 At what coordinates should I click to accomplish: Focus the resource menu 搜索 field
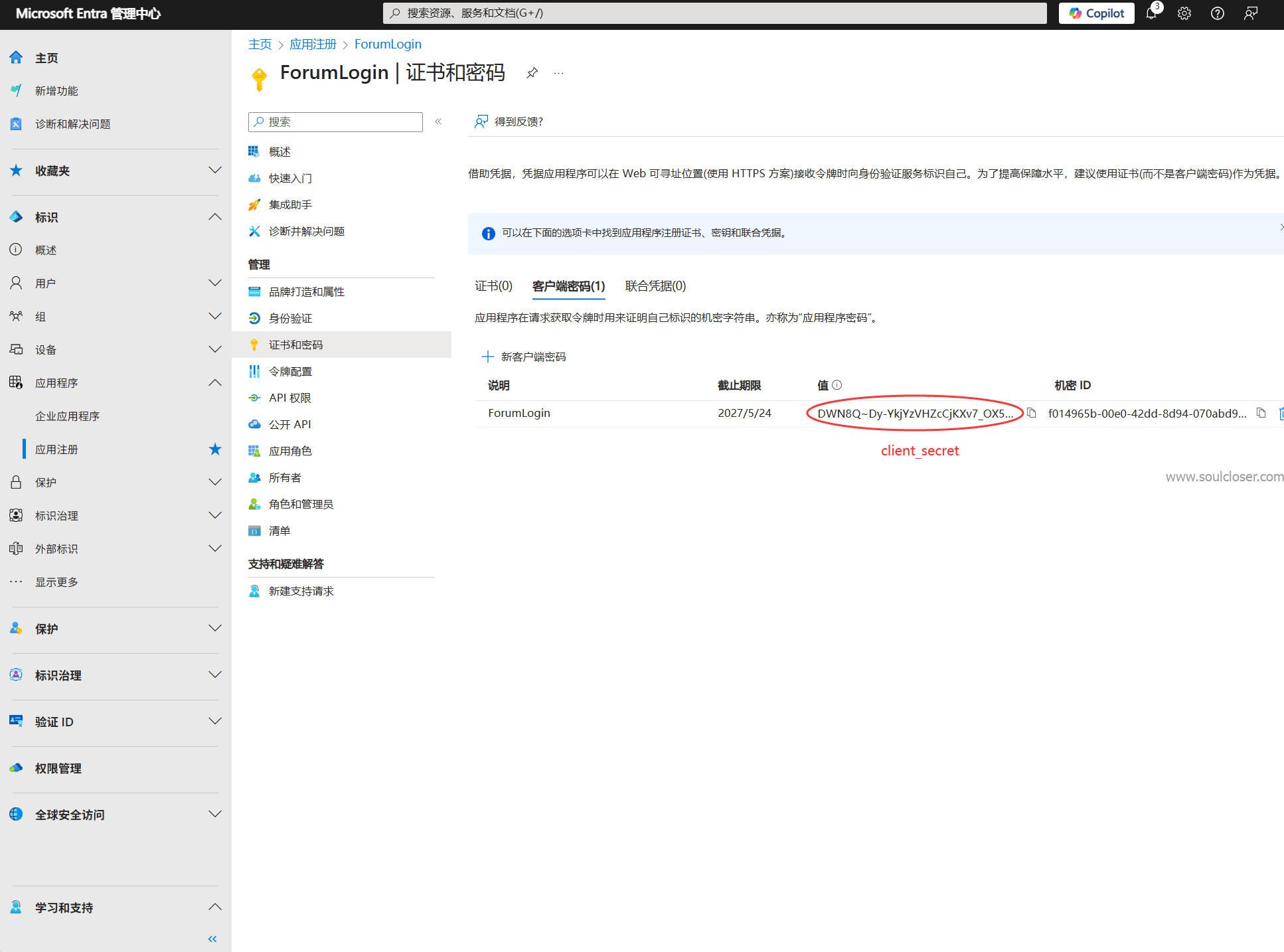pyautogui.click(x=335, y=122)
